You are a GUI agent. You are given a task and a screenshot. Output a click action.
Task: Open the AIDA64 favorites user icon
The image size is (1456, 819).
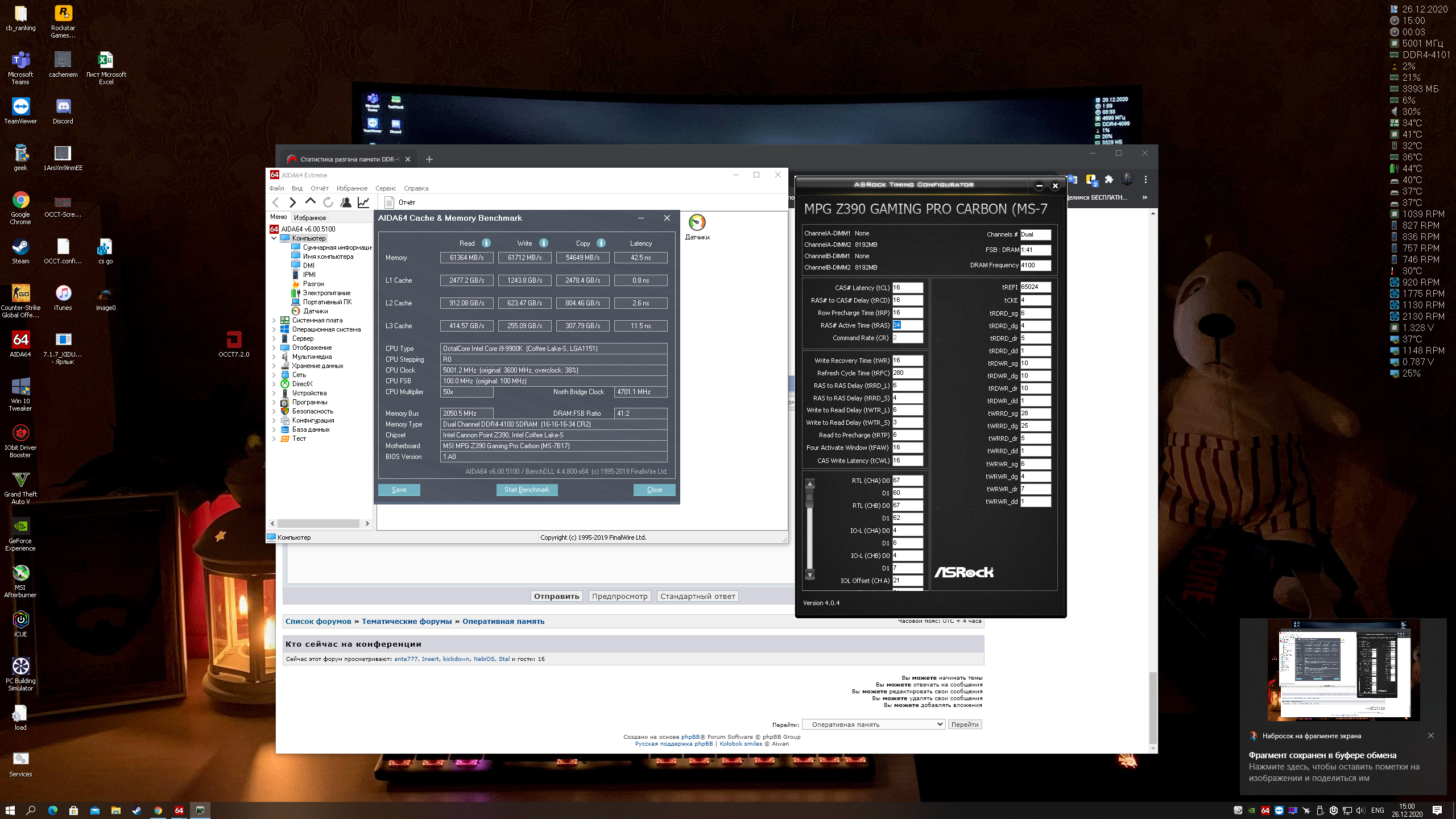(346, 202)
